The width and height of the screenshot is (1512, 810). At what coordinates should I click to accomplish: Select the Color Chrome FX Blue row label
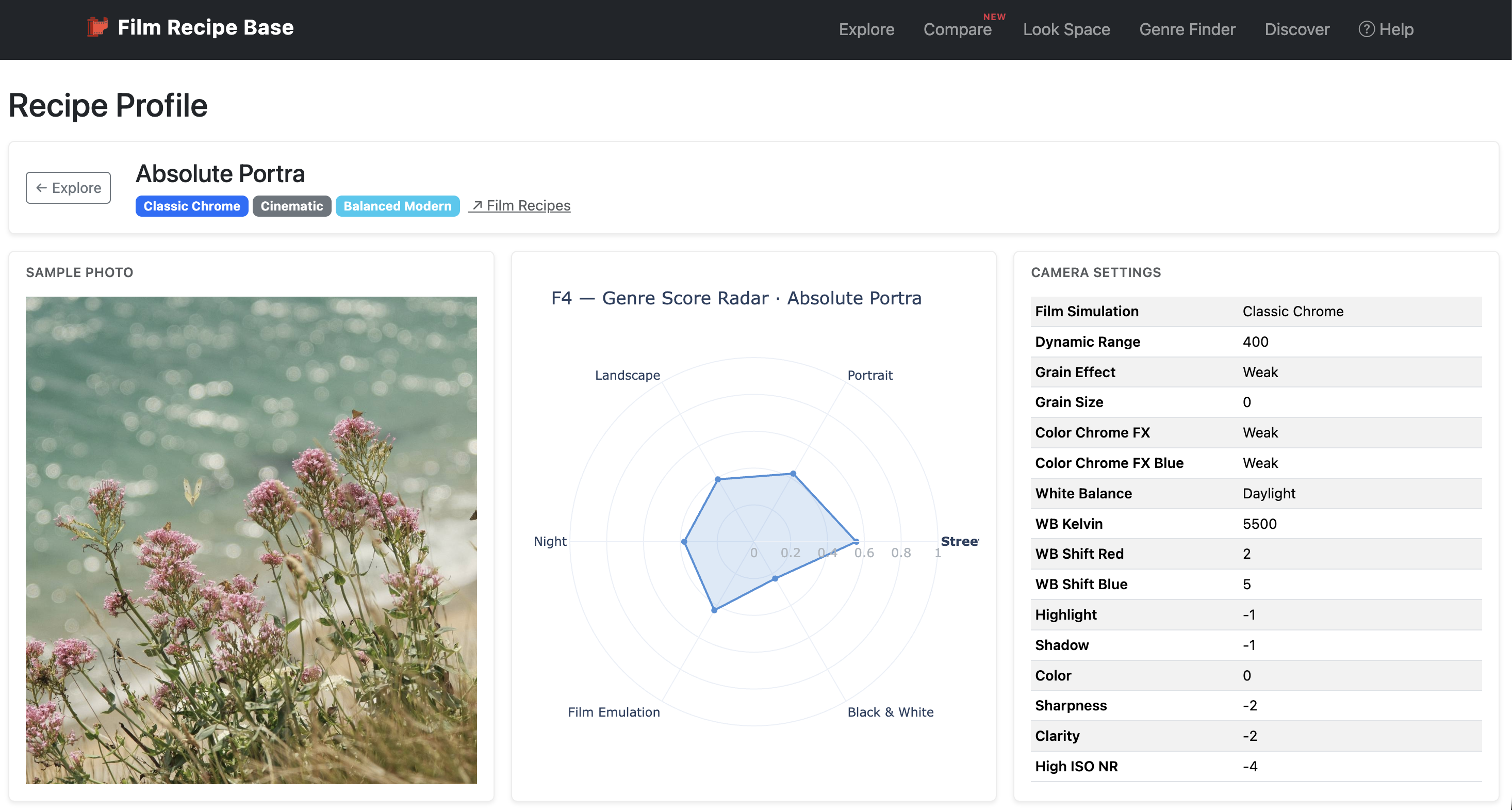tap(1109, 463)
